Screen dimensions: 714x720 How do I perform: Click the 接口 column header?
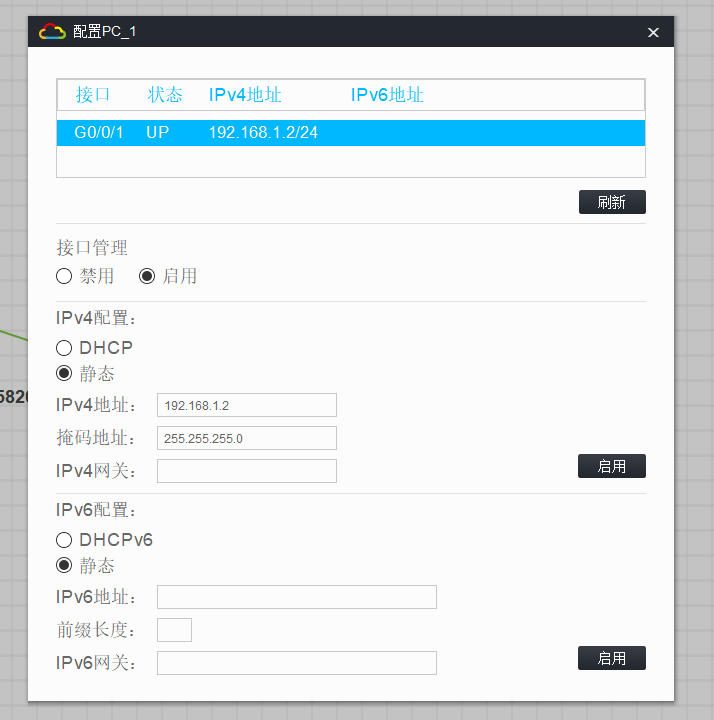[93, 95]
